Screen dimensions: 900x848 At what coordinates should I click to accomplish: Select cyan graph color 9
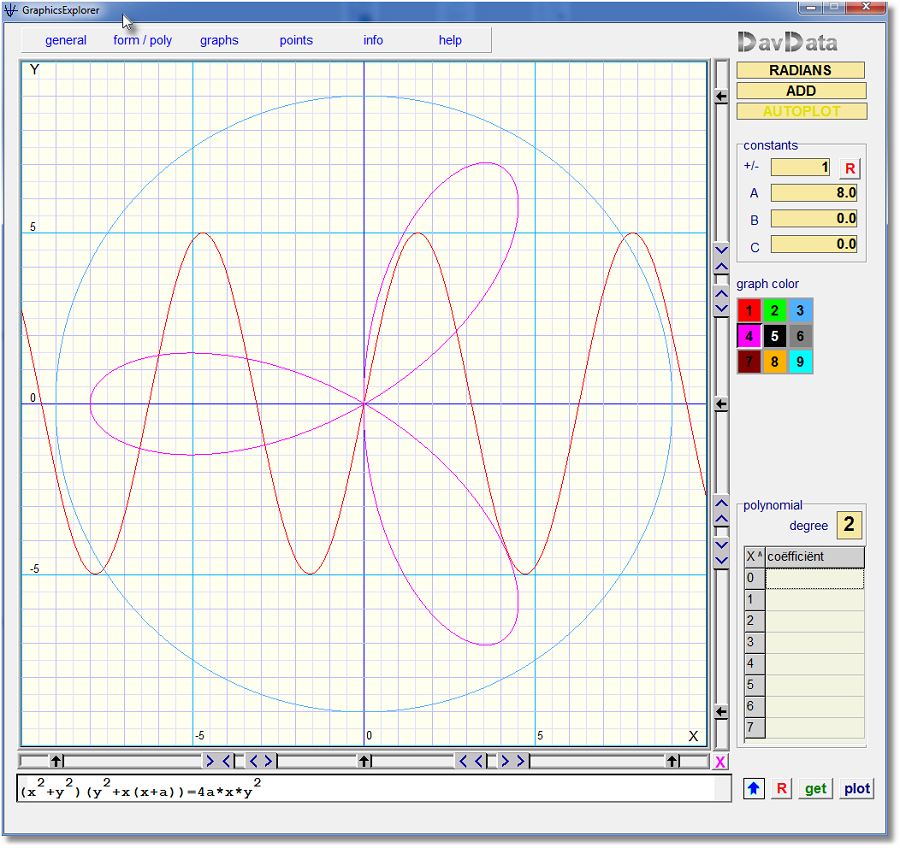pyautogui.click(x=800, y=362)
